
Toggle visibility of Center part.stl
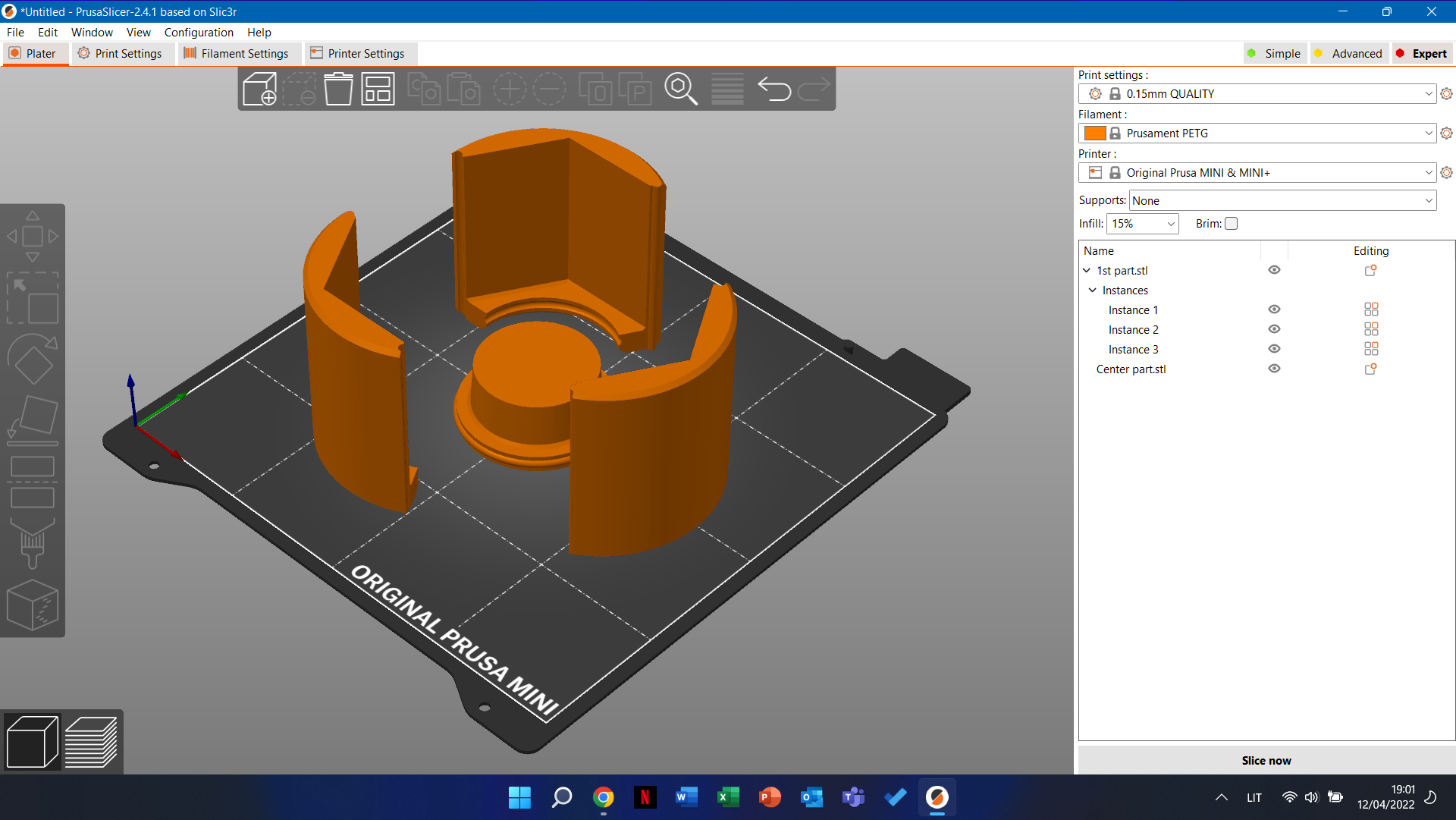pyautogui.click(x=1273, y=369)
